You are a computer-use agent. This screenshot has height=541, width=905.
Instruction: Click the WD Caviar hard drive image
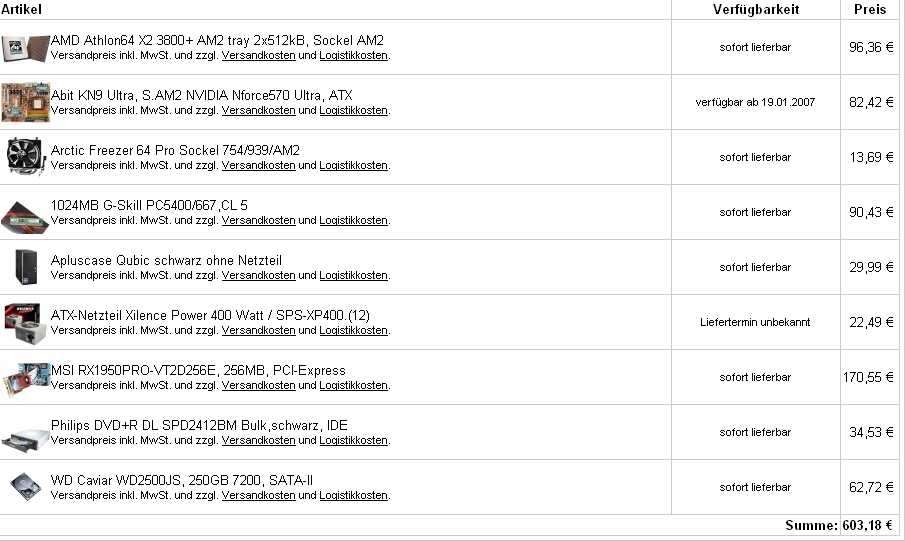[25, 487]
